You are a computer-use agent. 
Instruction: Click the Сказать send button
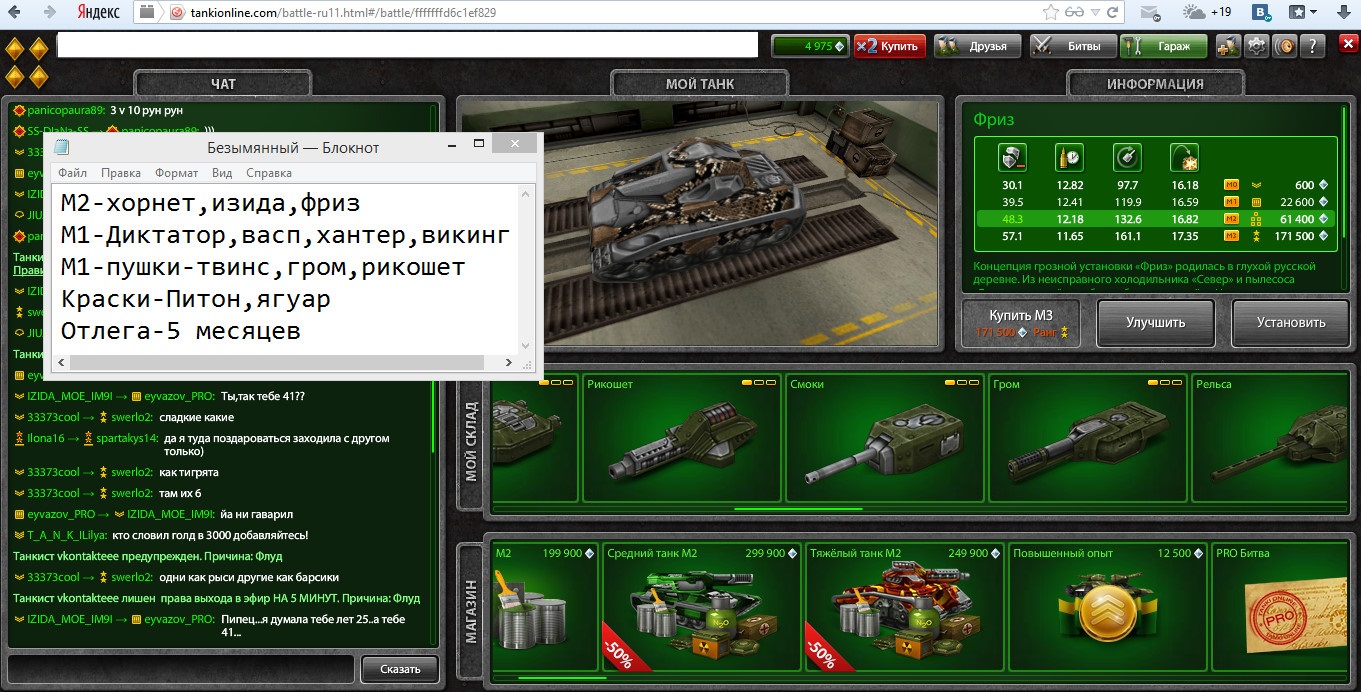(x=399, y=668)
